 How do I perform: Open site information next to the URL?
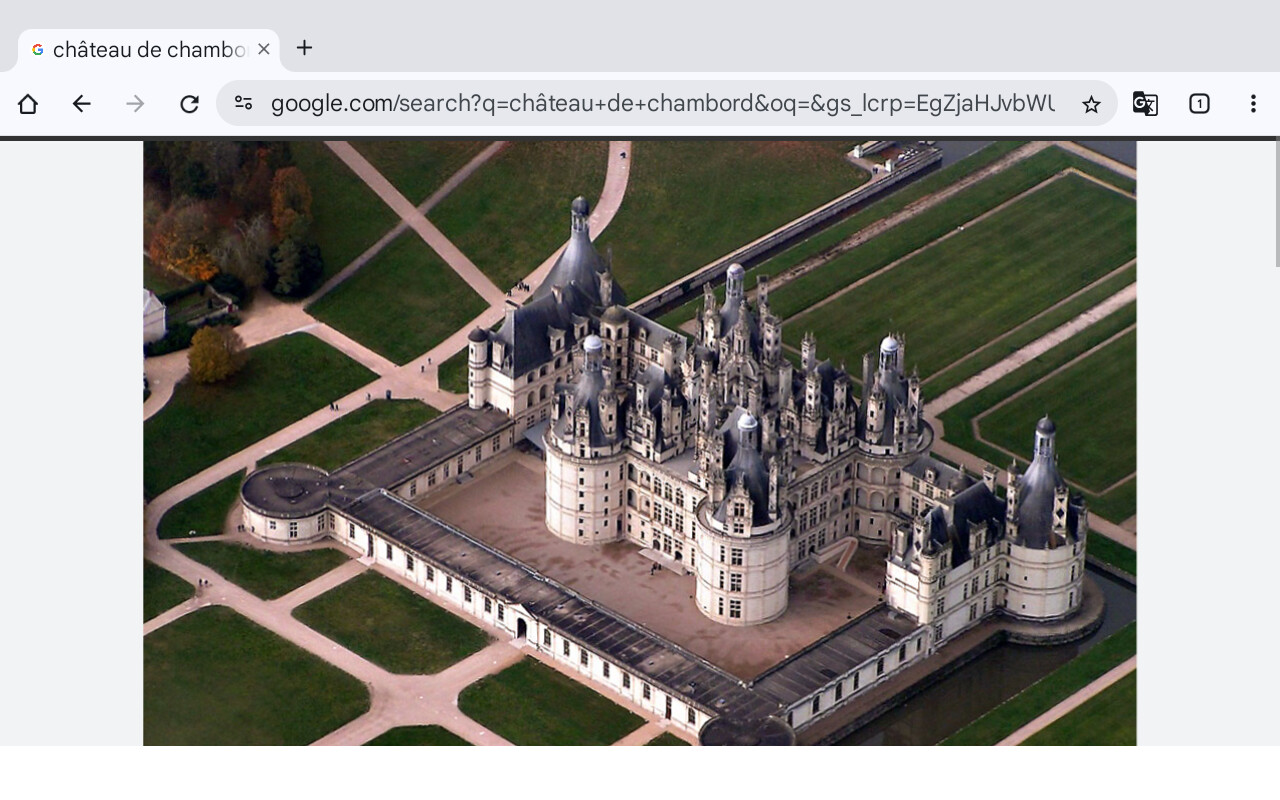point(243,104)
